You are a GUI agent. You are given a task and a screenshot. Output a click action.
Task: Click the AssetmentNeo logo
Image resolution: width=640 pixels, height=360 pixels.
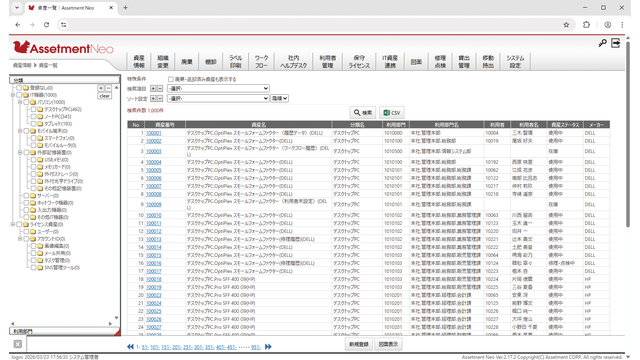click(x=63, y=48)
